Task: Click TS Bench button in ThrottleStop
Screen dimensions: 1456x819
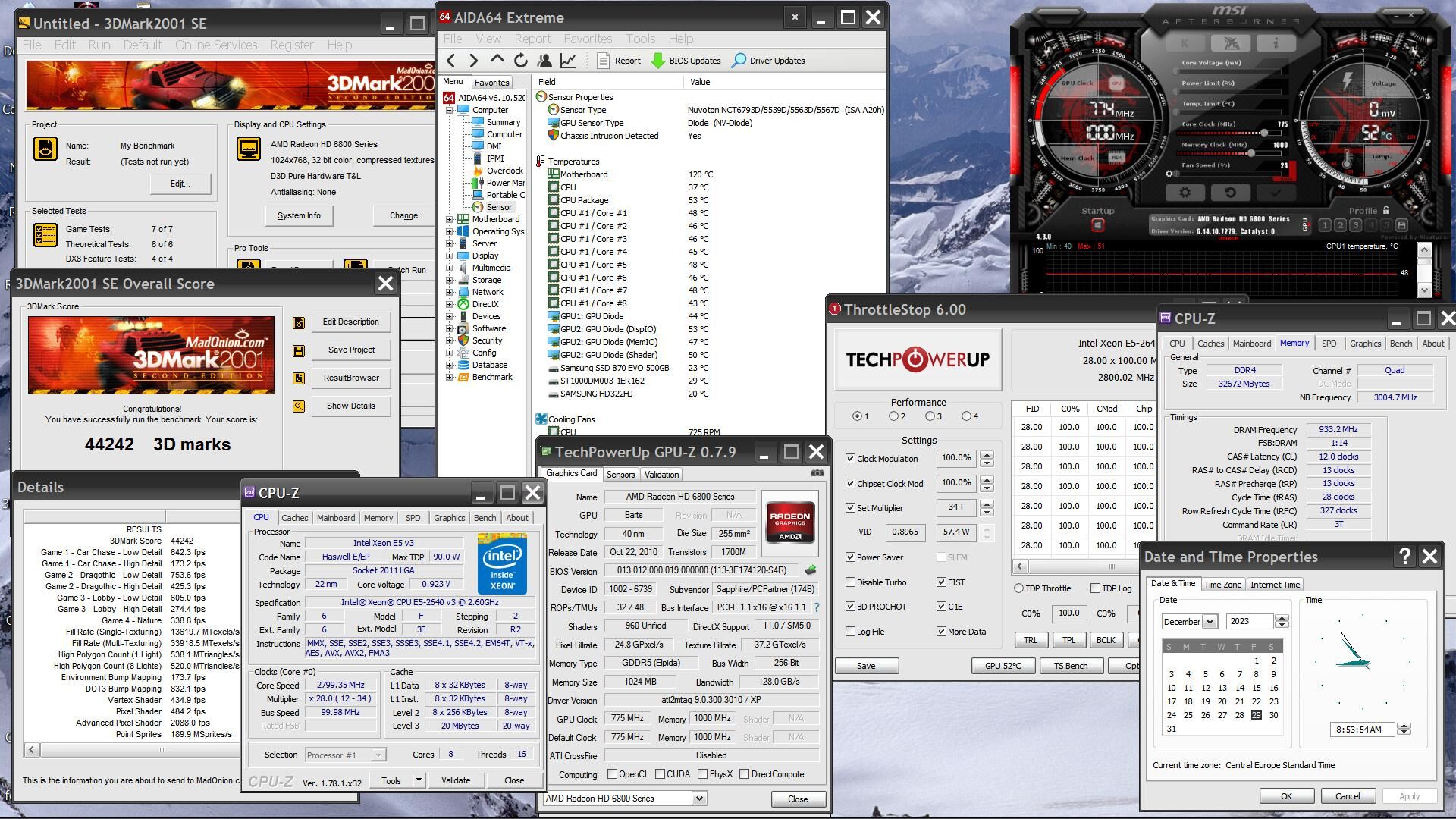Action: pos(1071,666)
